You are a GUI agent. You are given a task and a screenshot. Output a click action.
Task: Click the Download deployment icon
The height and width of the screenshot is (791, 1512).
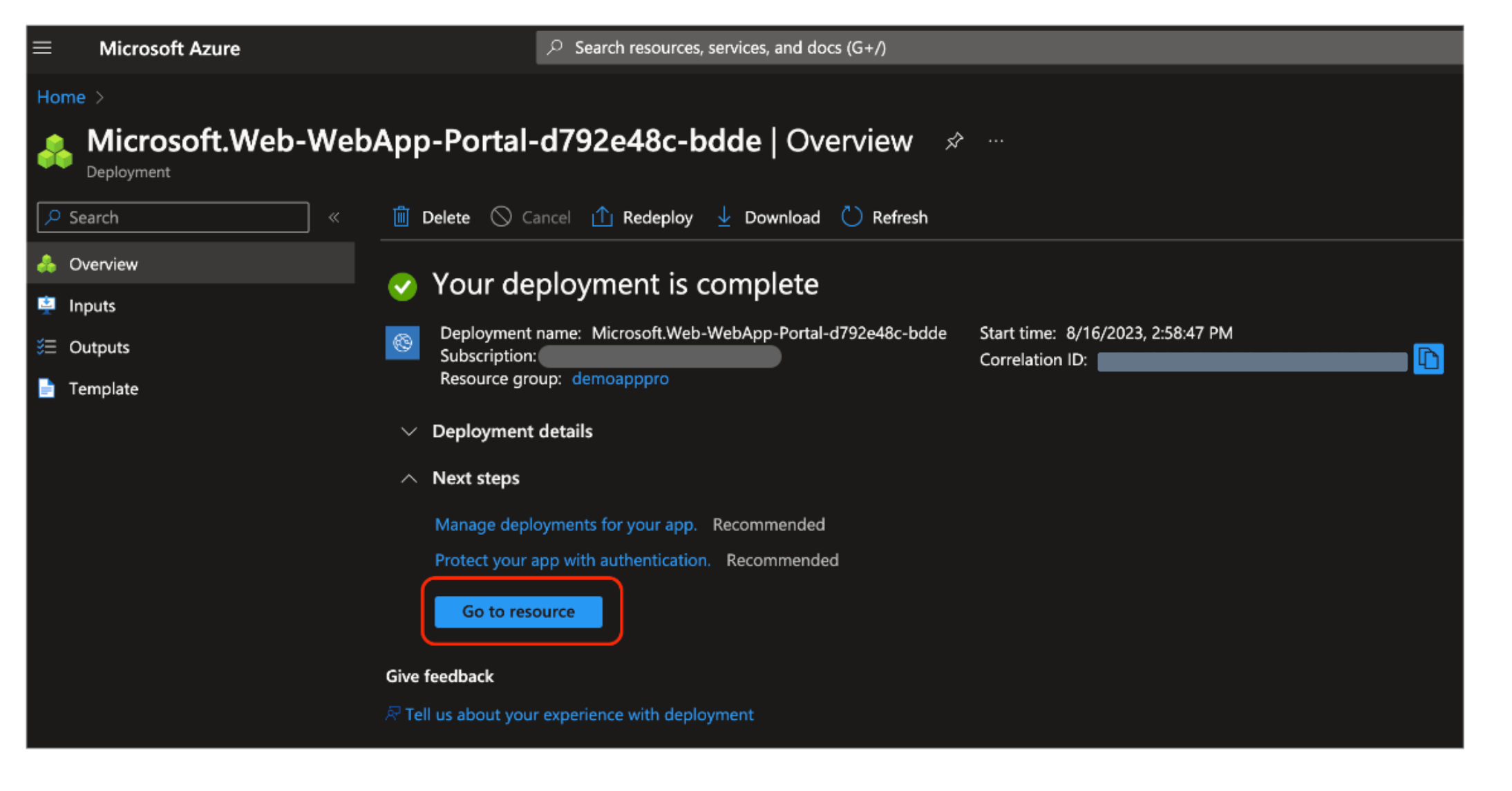tap(724, 217)
